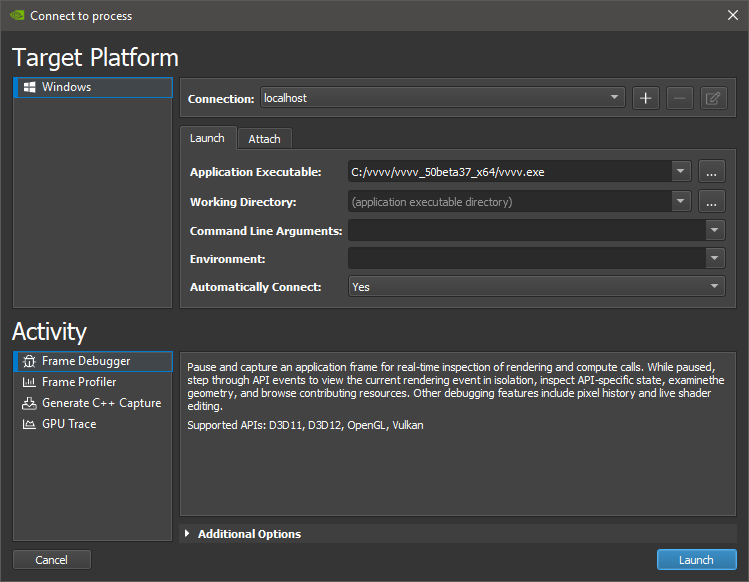Image resolution: width=749 pixels, height=582 pixels.
Task: Click the Windows logo icon in the Target Platform list
Action: pos(29,87)
